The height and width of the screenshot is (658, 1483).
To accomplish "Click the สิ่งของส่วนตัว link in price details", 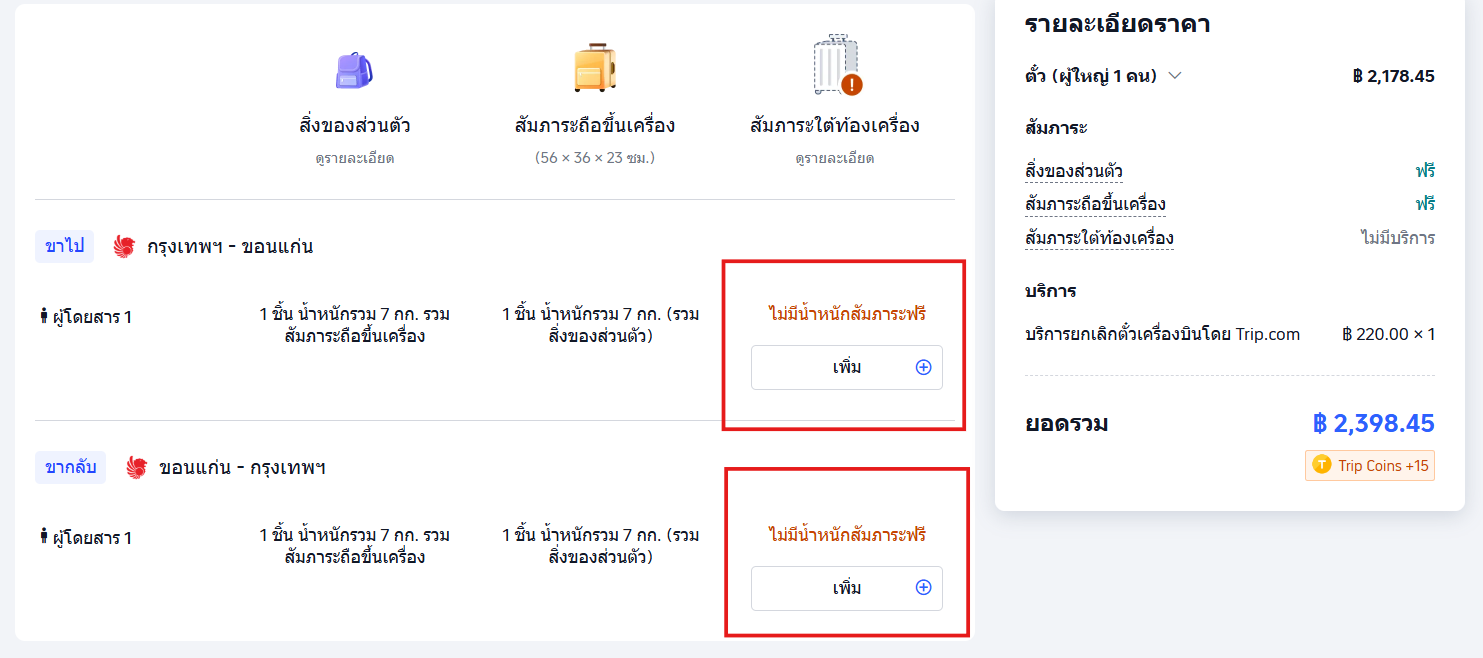I will point(1073,171).
